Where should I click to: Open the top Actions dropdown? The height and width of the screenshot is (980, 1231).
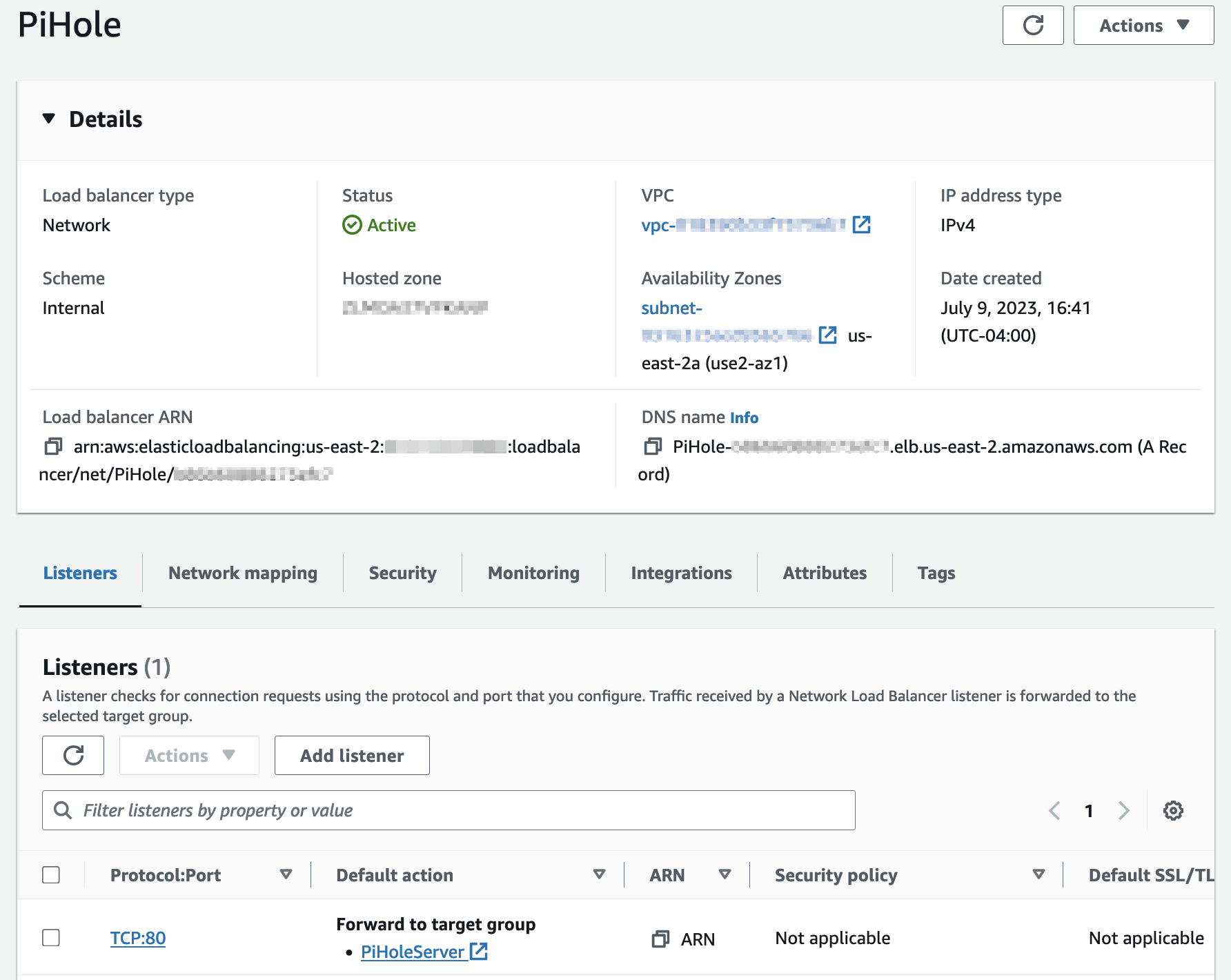pyautogui.click(x=1143, y=26)
